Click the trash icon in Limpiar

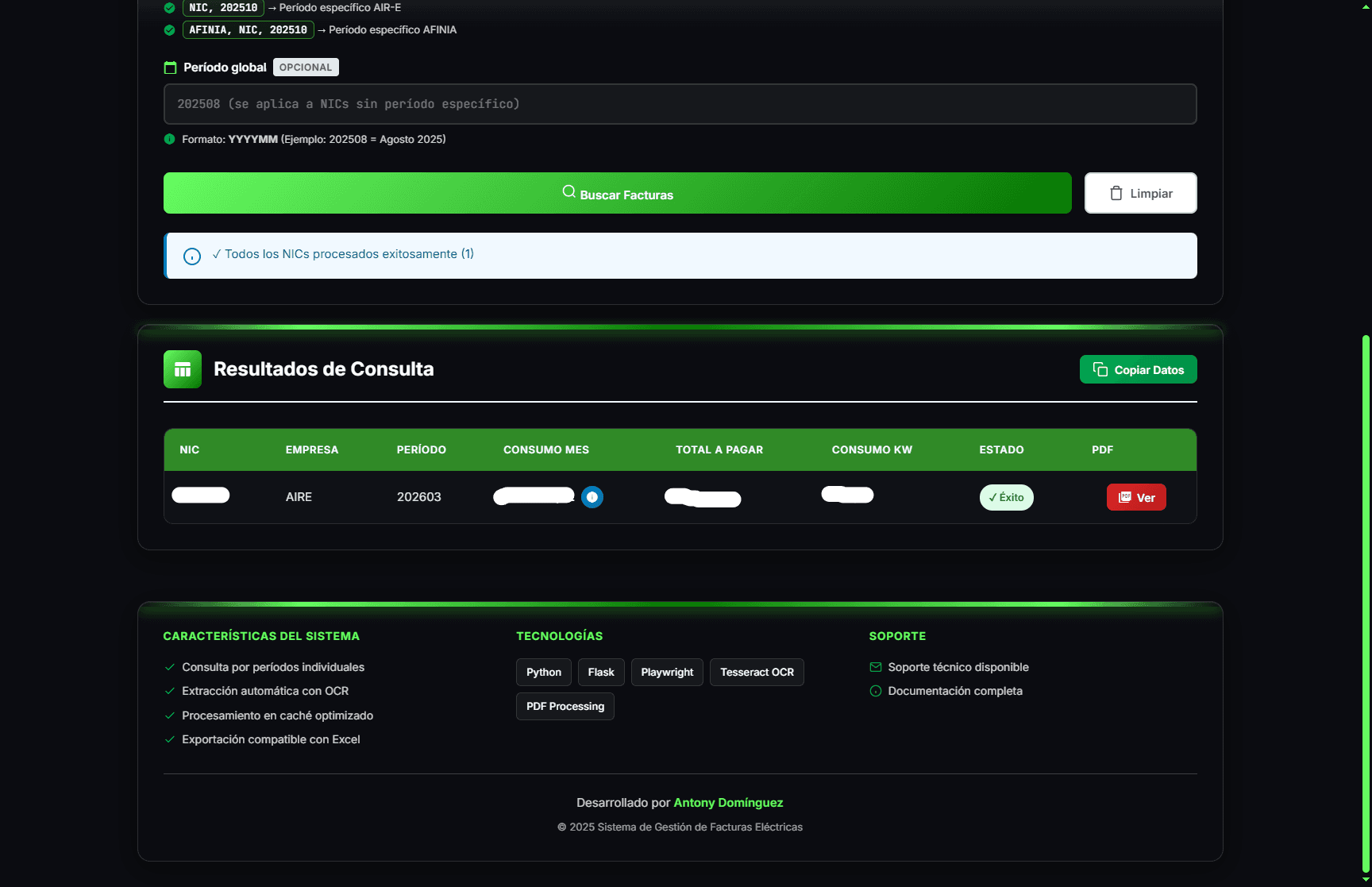coord(1116,193)
